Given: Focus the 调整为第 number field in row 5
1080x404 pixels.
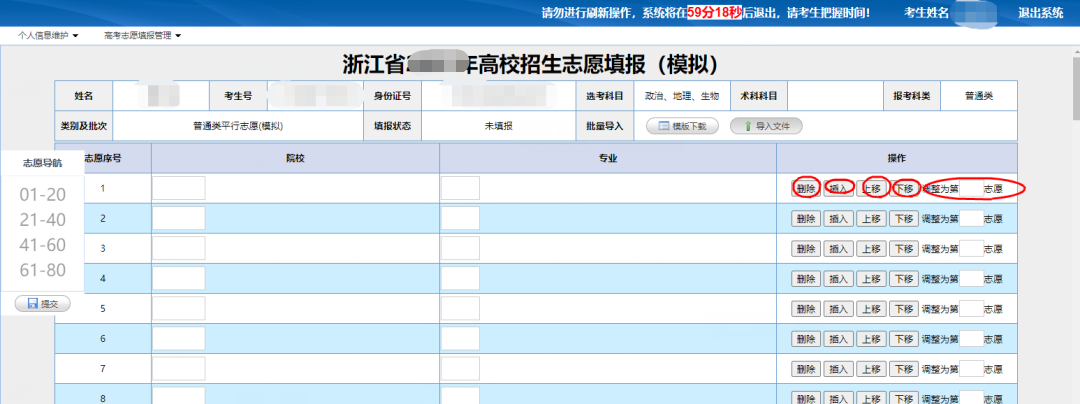Looking at the screenshot, I should 970,308.
